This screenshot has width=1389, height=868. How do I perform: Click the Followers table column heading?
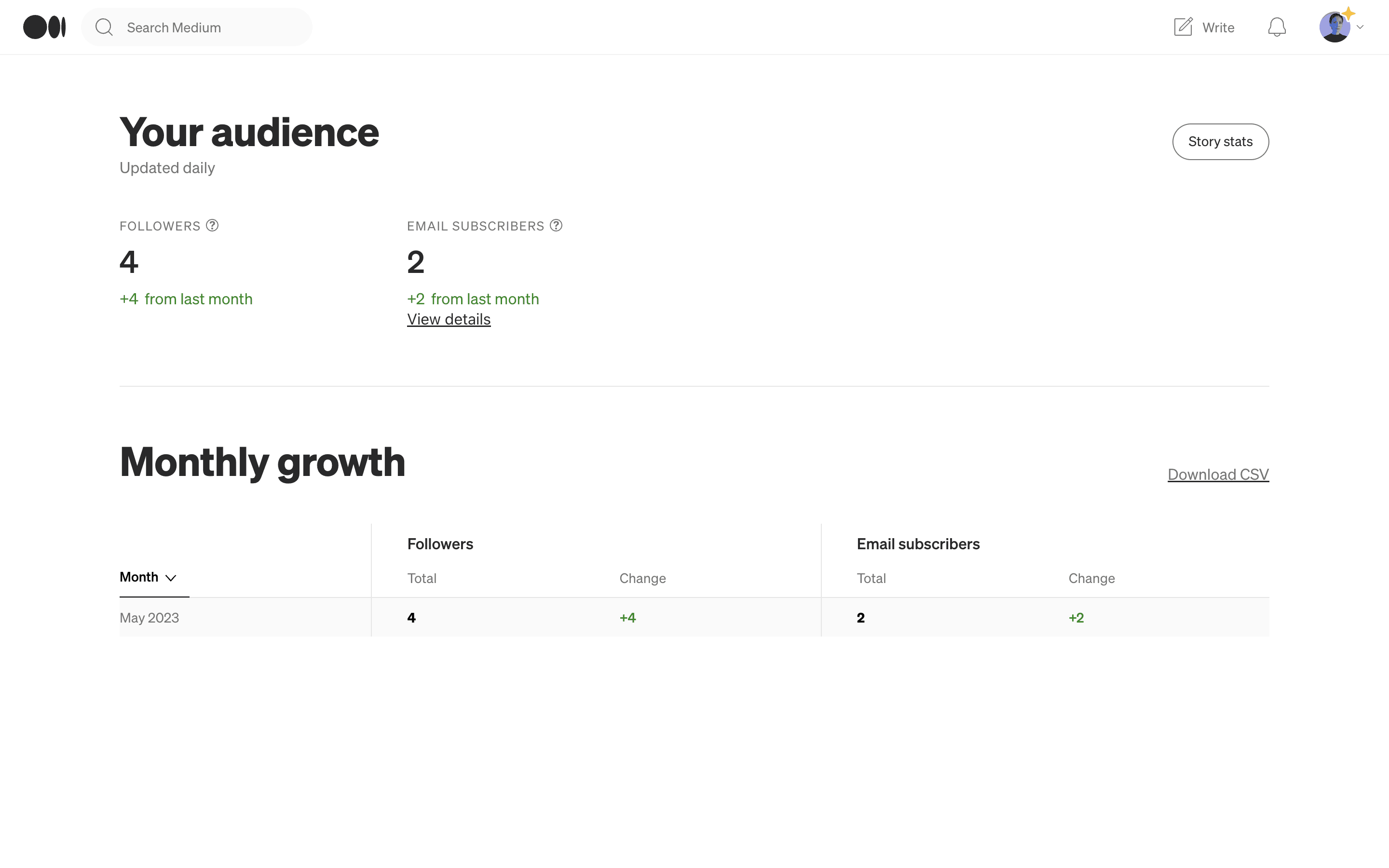click(440, 544)
